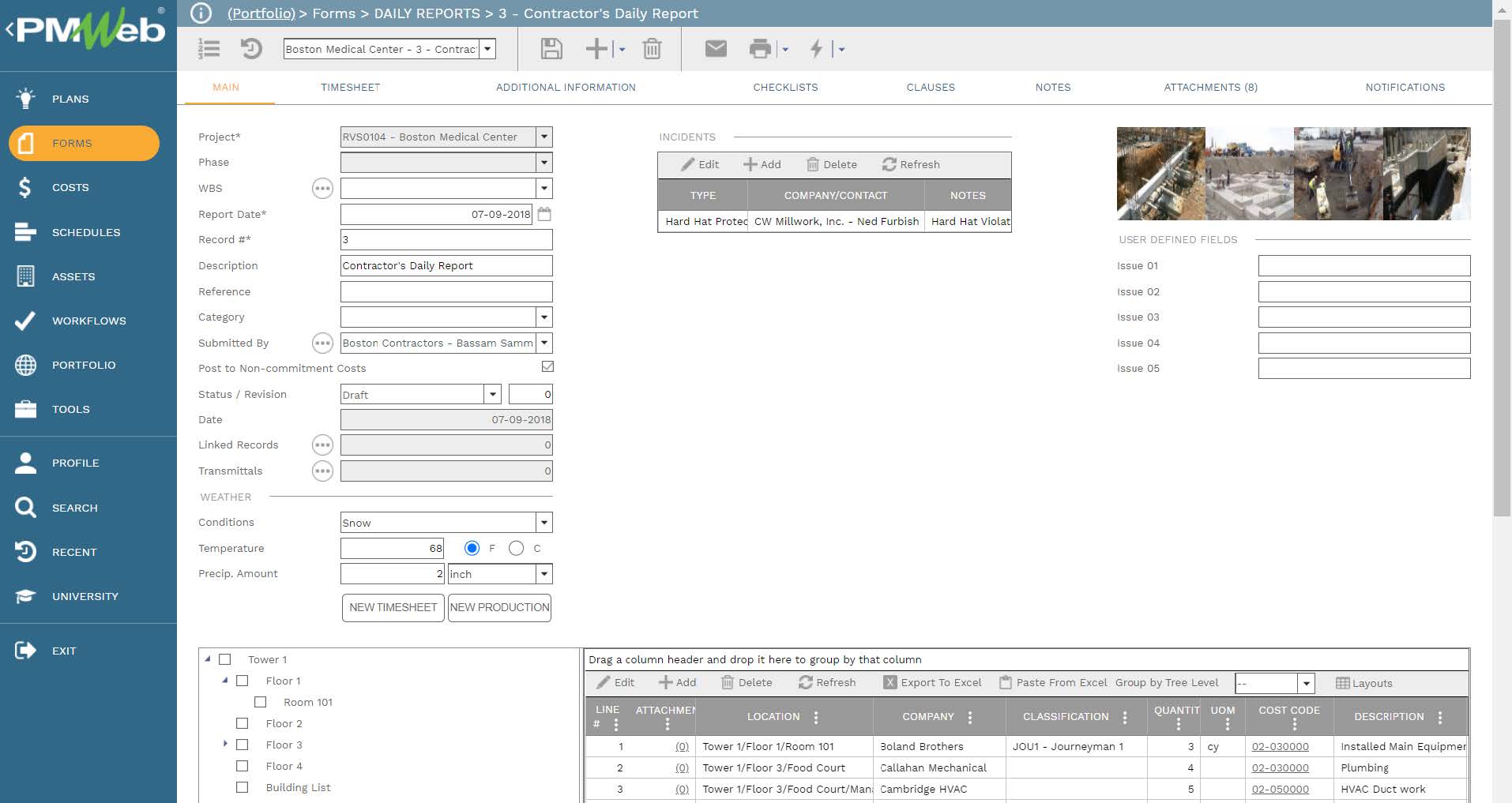The width and height of the screenshot is (1512, 803).
Task: Click the Issue 01 input field
Action: [1363, 265]
